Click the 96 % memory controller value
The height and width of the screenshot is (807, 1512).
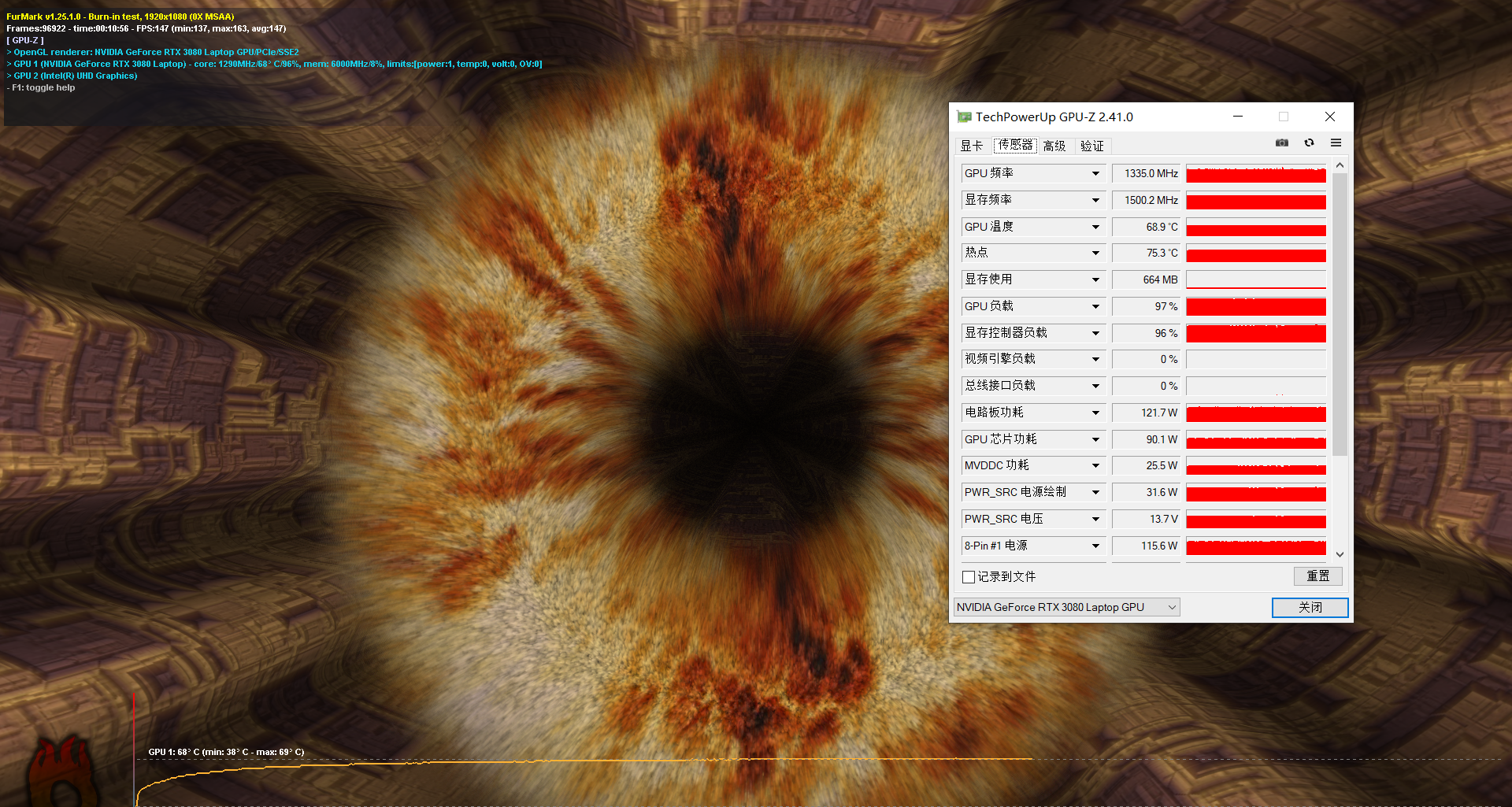pyautogui.click(x=1146, y=333)
